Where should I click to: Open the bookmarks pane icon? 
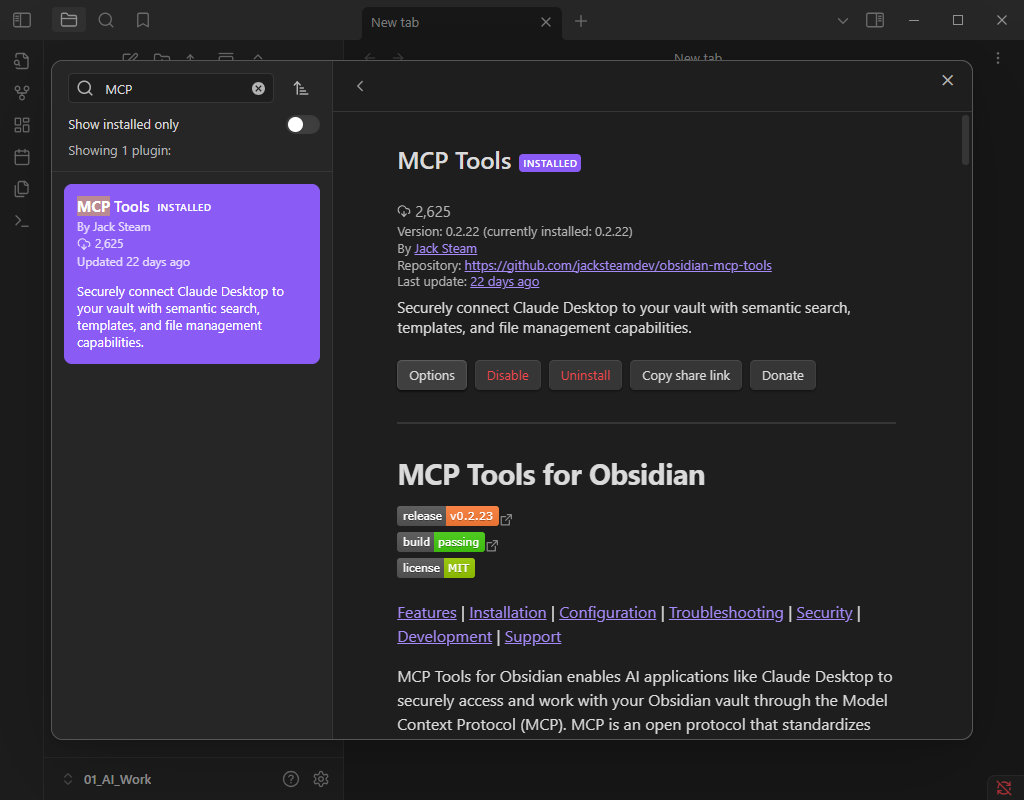tap(143, 20)
